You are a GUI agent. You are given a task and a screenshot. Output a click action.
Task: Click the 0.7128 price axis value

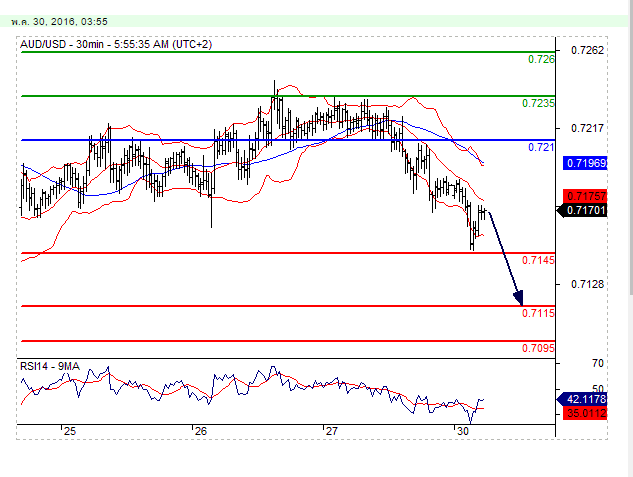click(587, 285)
